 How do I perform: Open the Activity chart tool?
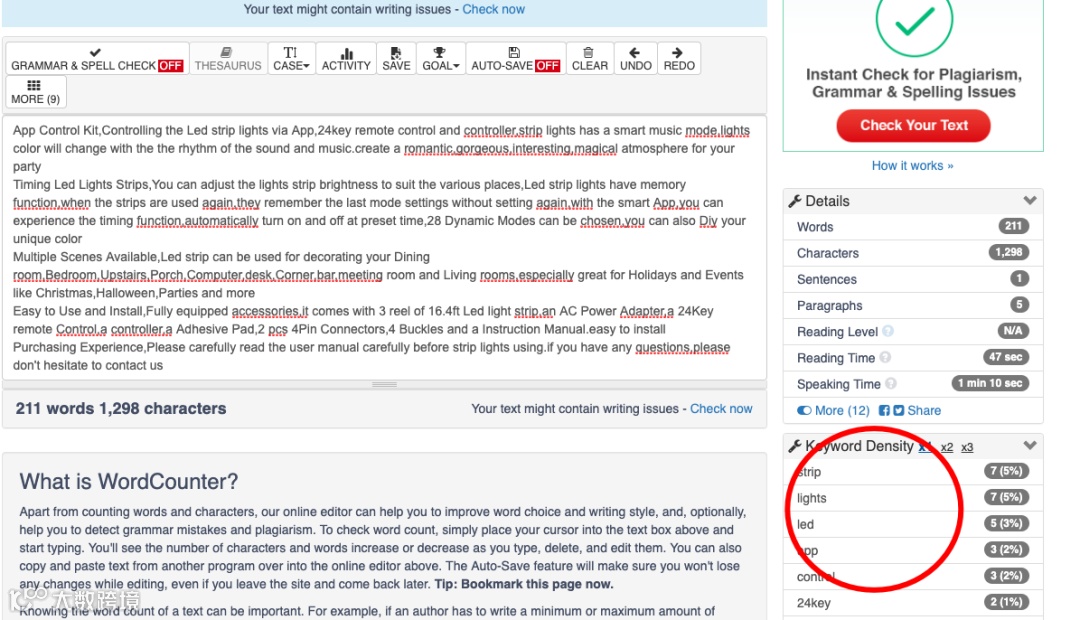coord(346,58)
